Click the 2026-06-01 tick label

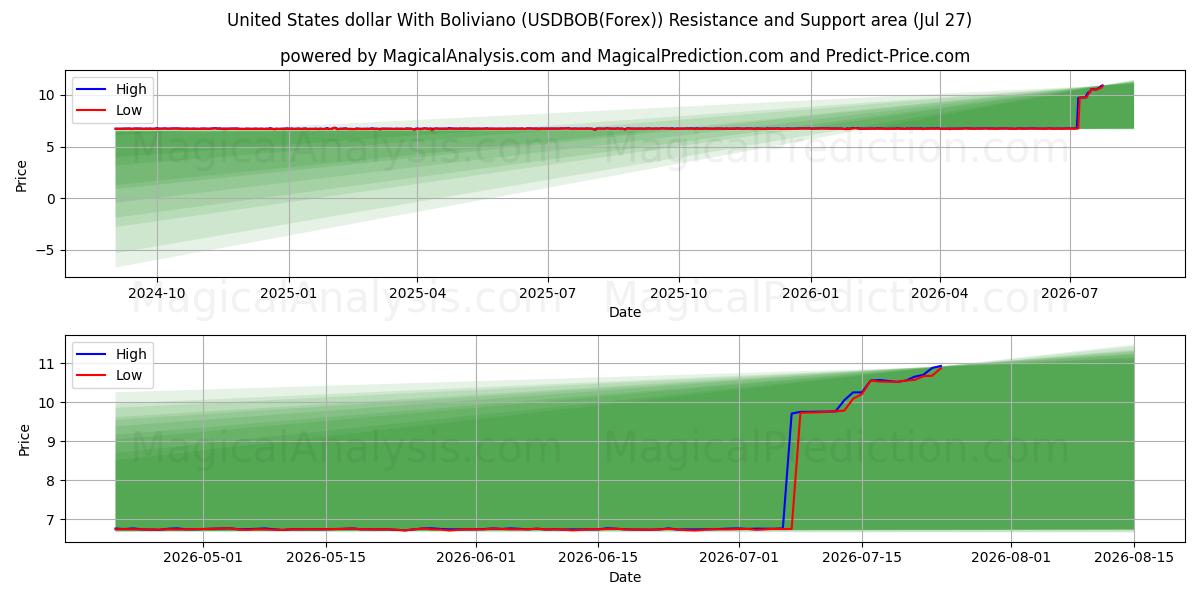click(476, 559)
